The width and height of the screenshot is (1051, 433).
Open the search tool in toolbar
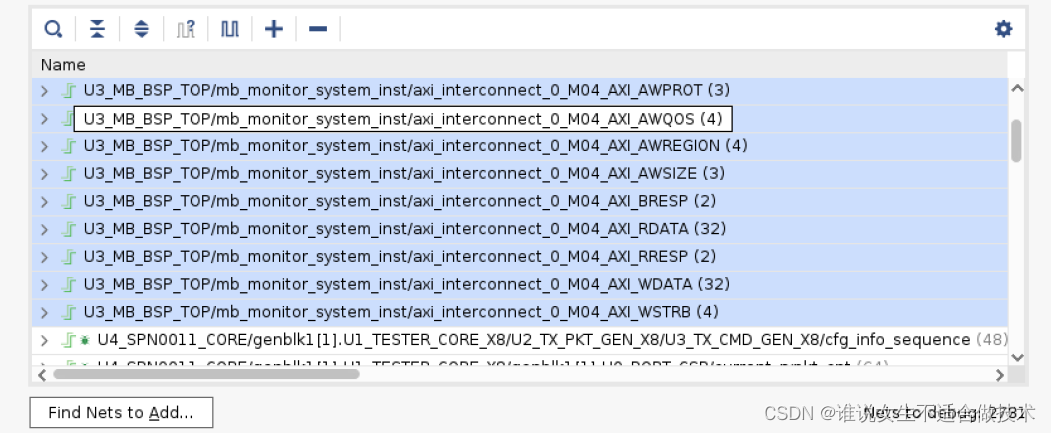53,29
